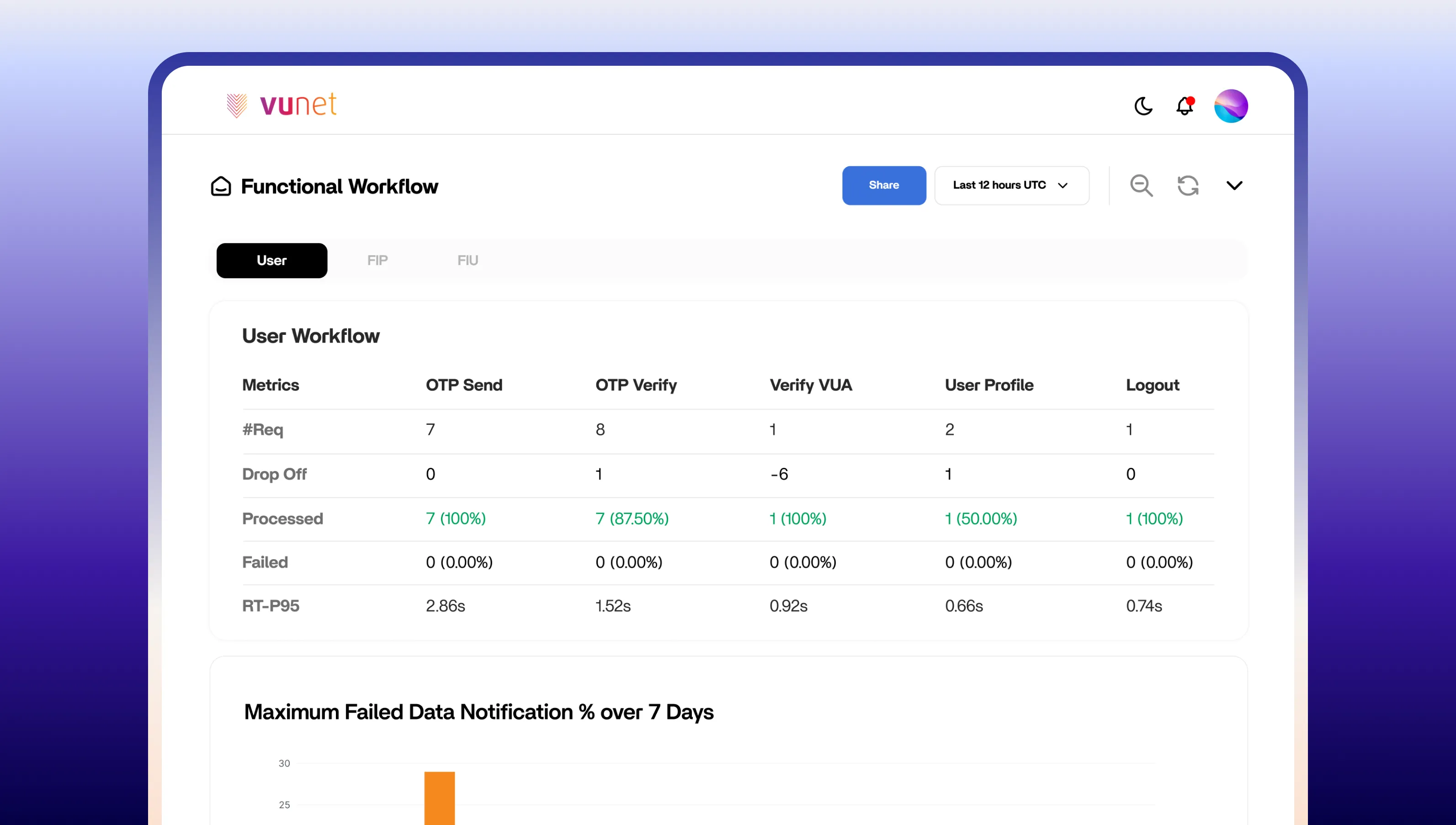Click home icon beside Functional Workflow
The width and height of the screenshot is (1456, 825).
(221, 186)
